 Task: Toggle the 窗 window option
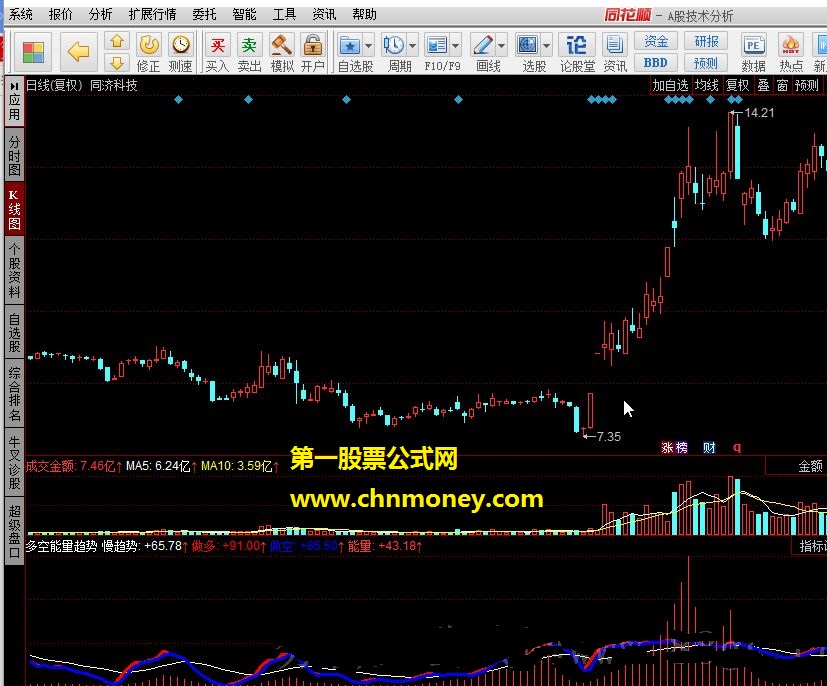point(782,85)
